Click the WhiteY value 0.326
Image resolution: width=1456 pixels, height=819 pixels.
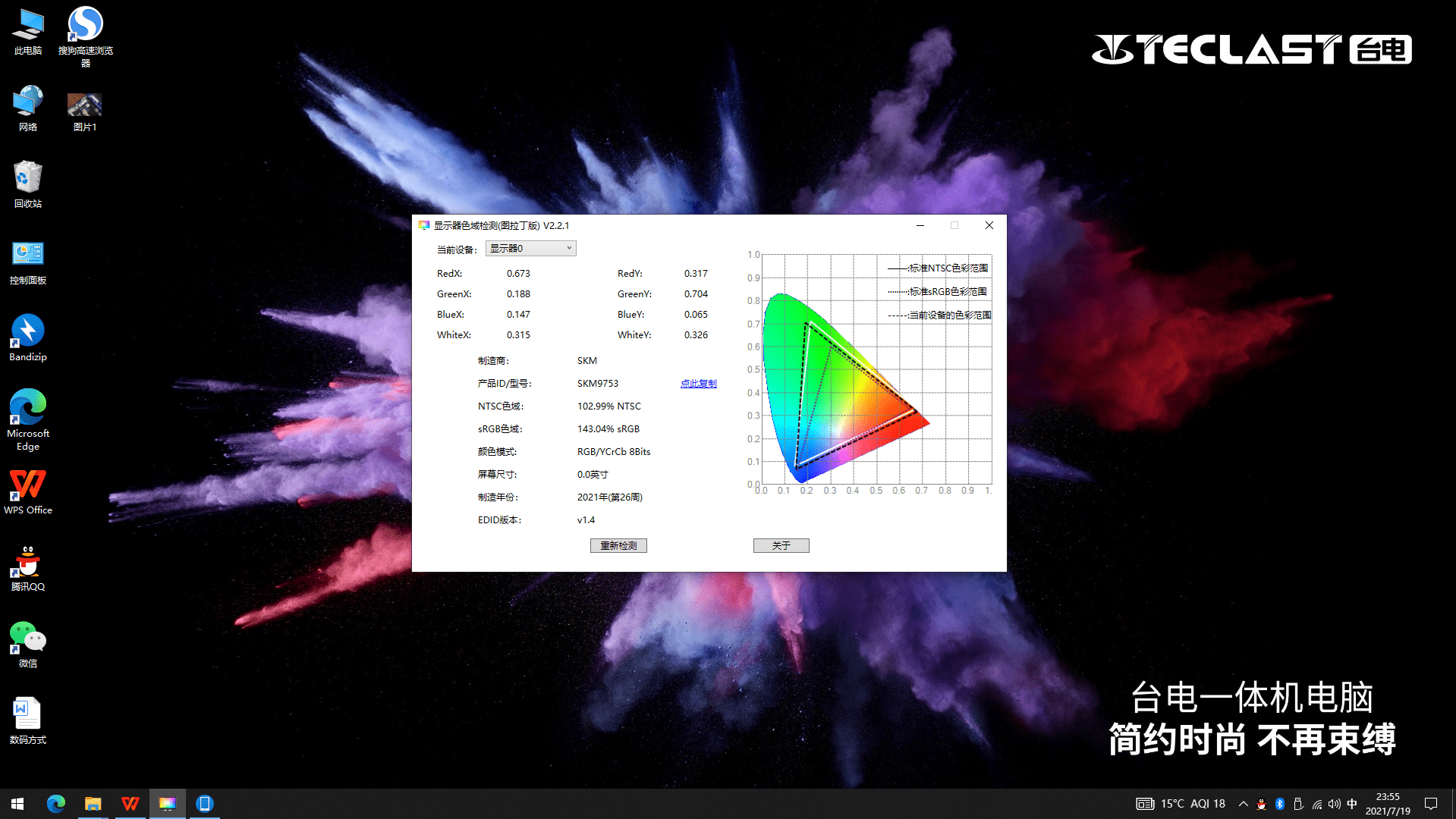point(696,335)
